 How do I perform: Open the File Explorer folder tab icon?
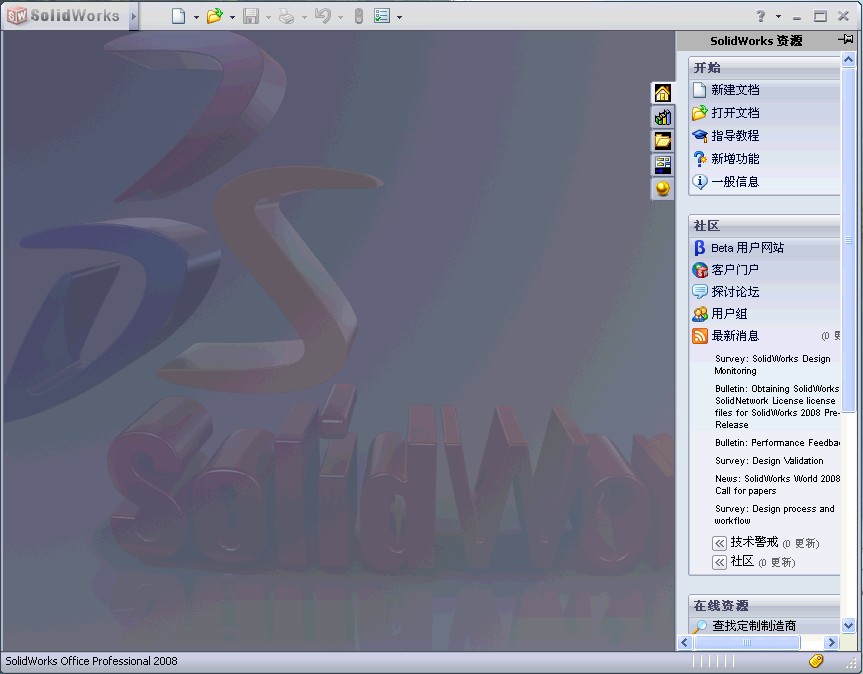[663, 141]
